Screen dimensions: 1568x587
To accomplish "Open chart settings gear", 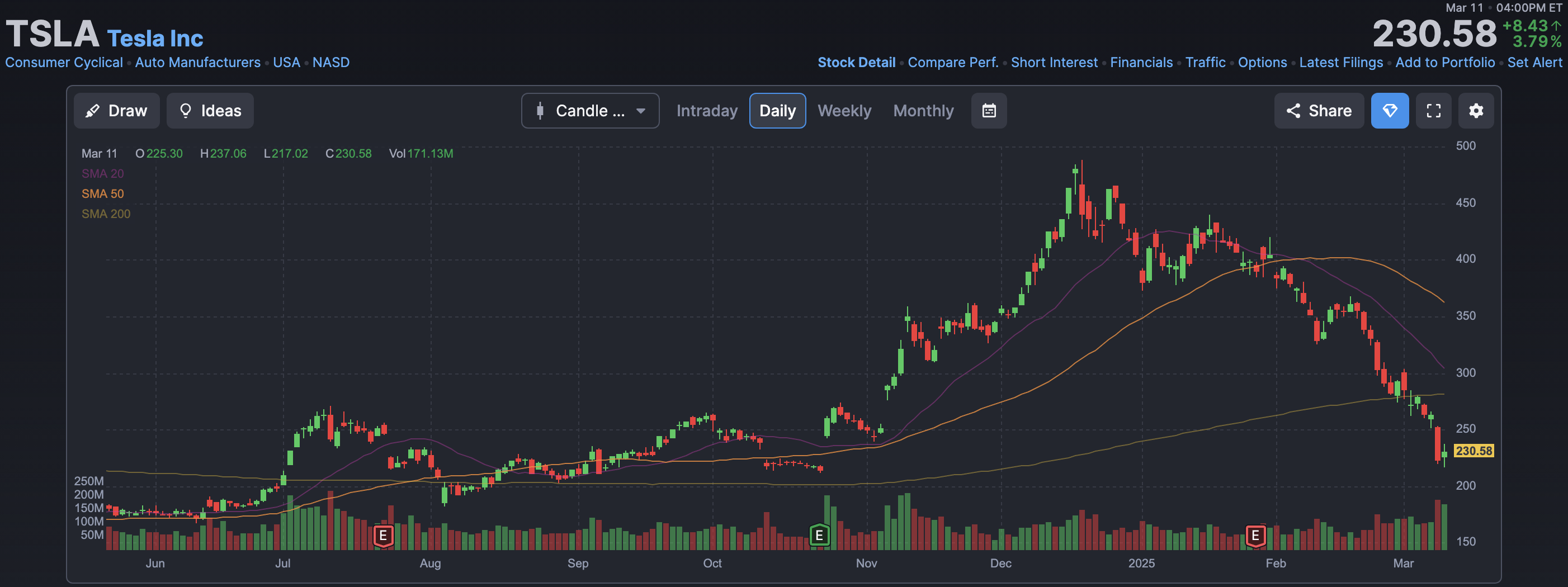I will [x=1476, y=111].
